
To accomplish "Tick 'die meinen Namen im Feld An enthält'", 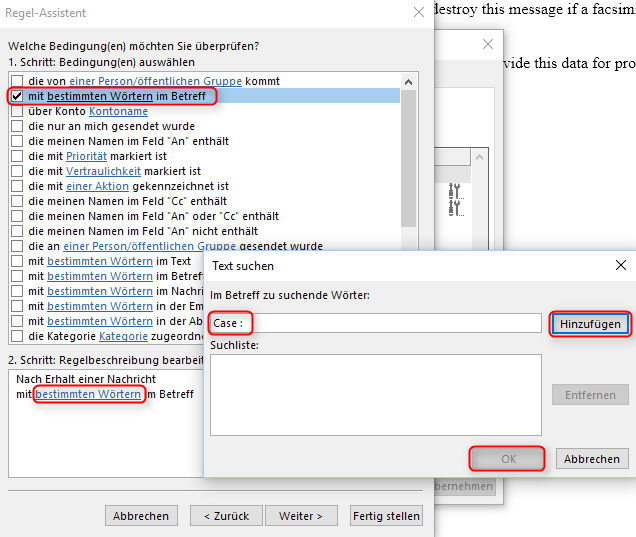I will click(x=17, y=141).
